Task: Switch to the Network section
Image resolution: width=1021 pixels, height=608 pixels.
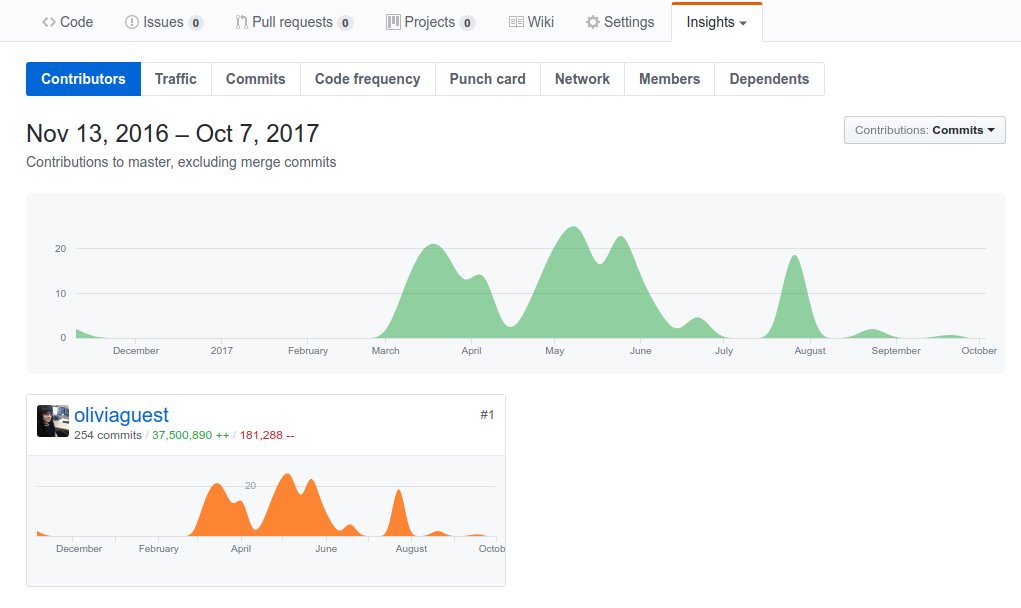Action: (x=582, y=79)
